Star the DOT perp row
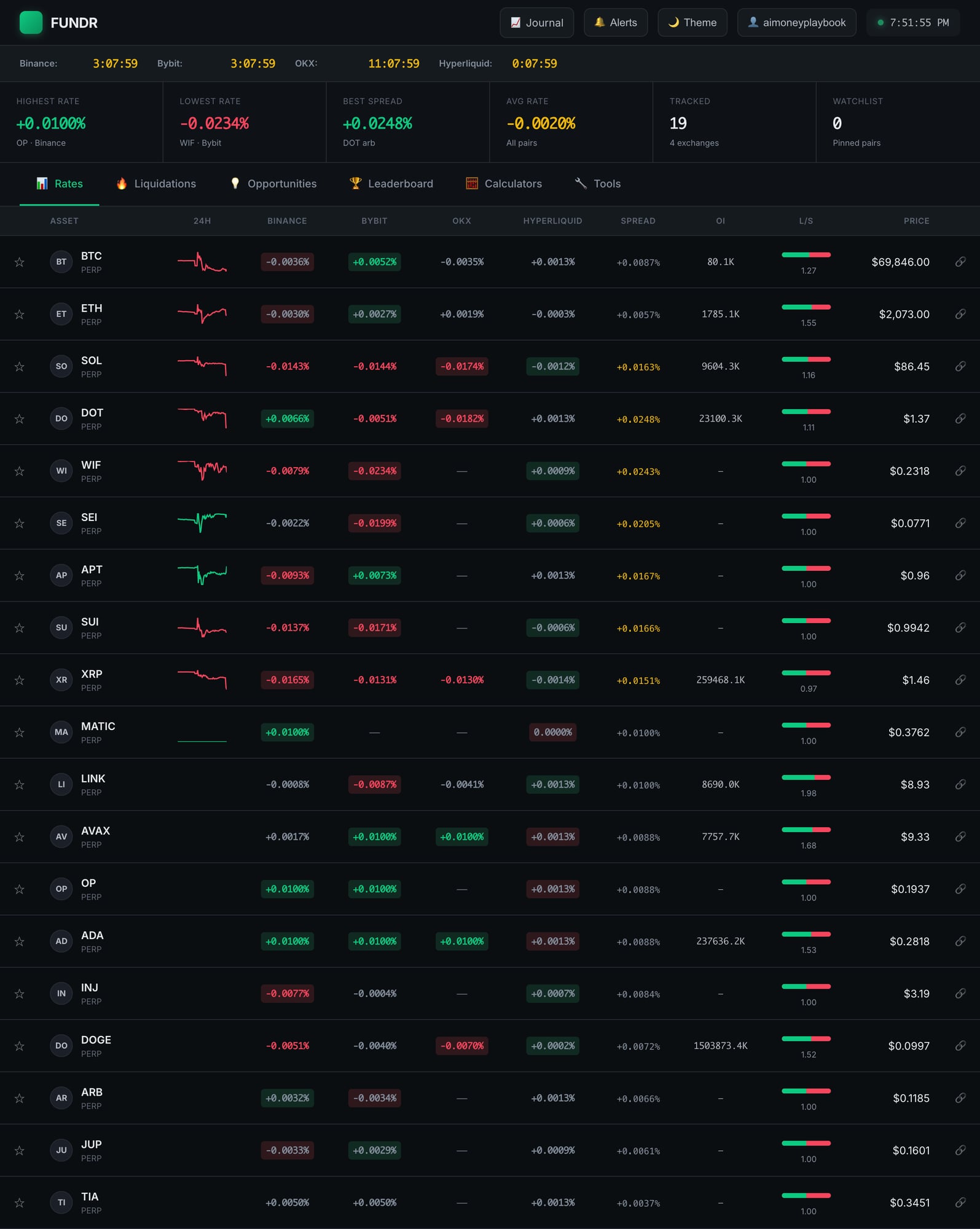The image size is (980, 1229). click(20, 419)
